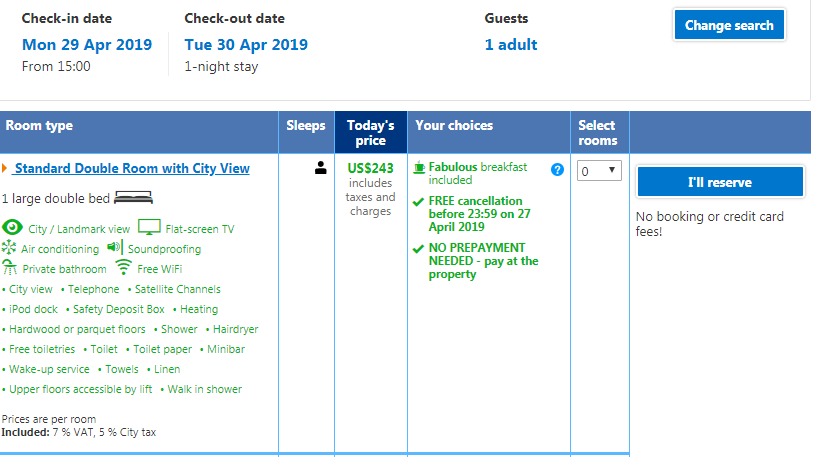Click the breakfast coffee cup icon
826x457 pixels.
pyautogui.click(x=419, y=168)
